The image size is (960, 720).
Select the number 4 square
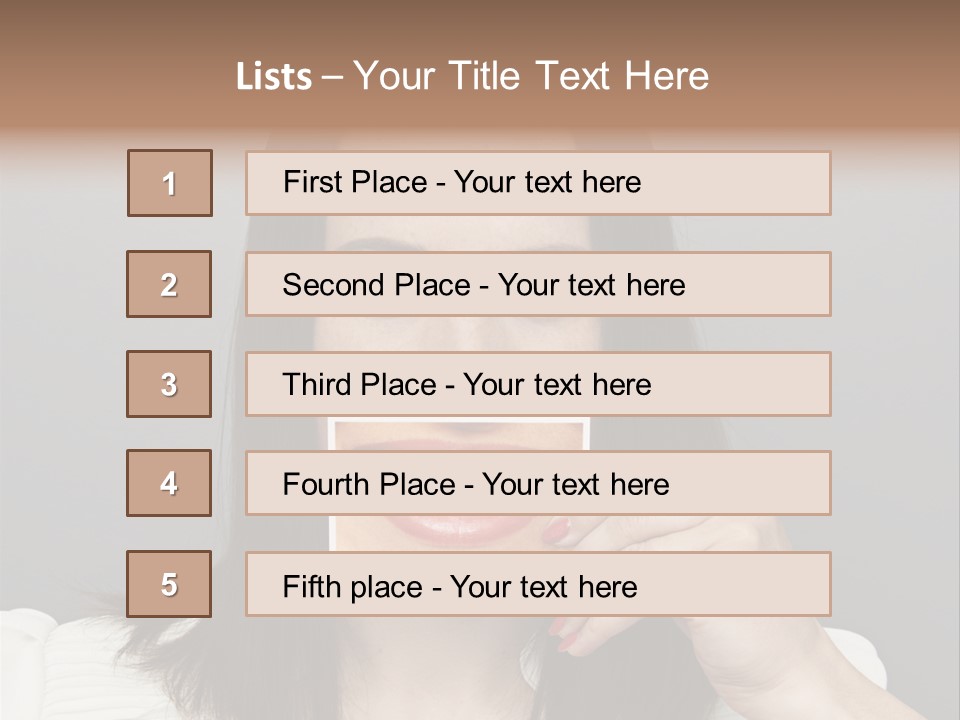click(x=169, y=483)
